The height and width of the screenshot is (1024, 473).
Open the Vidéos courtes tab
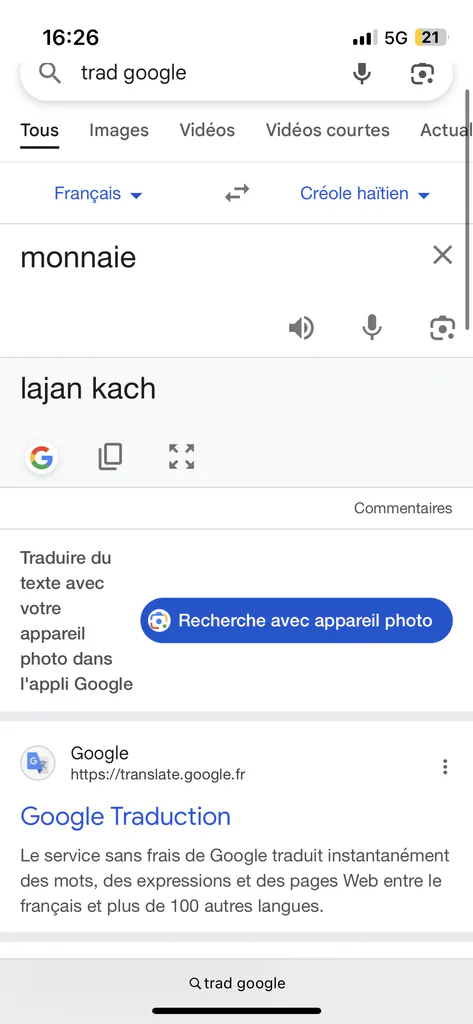pyautogui.click(x=327, y=130)
